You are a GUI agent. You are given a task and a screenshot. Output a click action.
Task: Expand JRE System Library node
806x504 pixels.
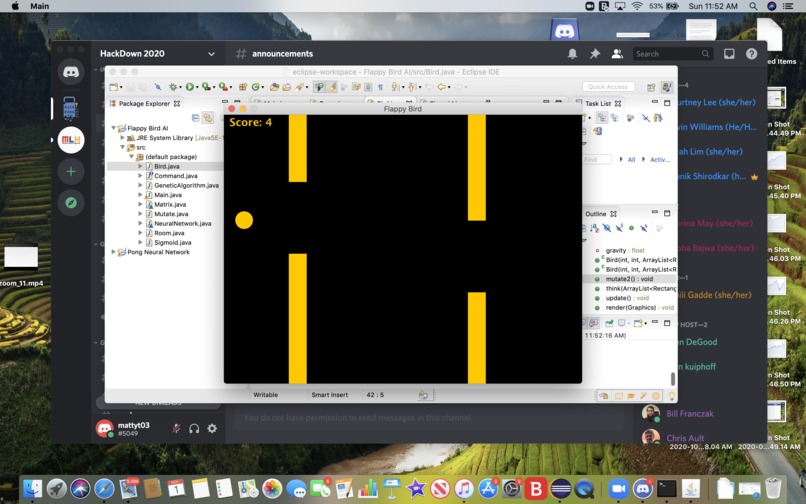point(122,138)
